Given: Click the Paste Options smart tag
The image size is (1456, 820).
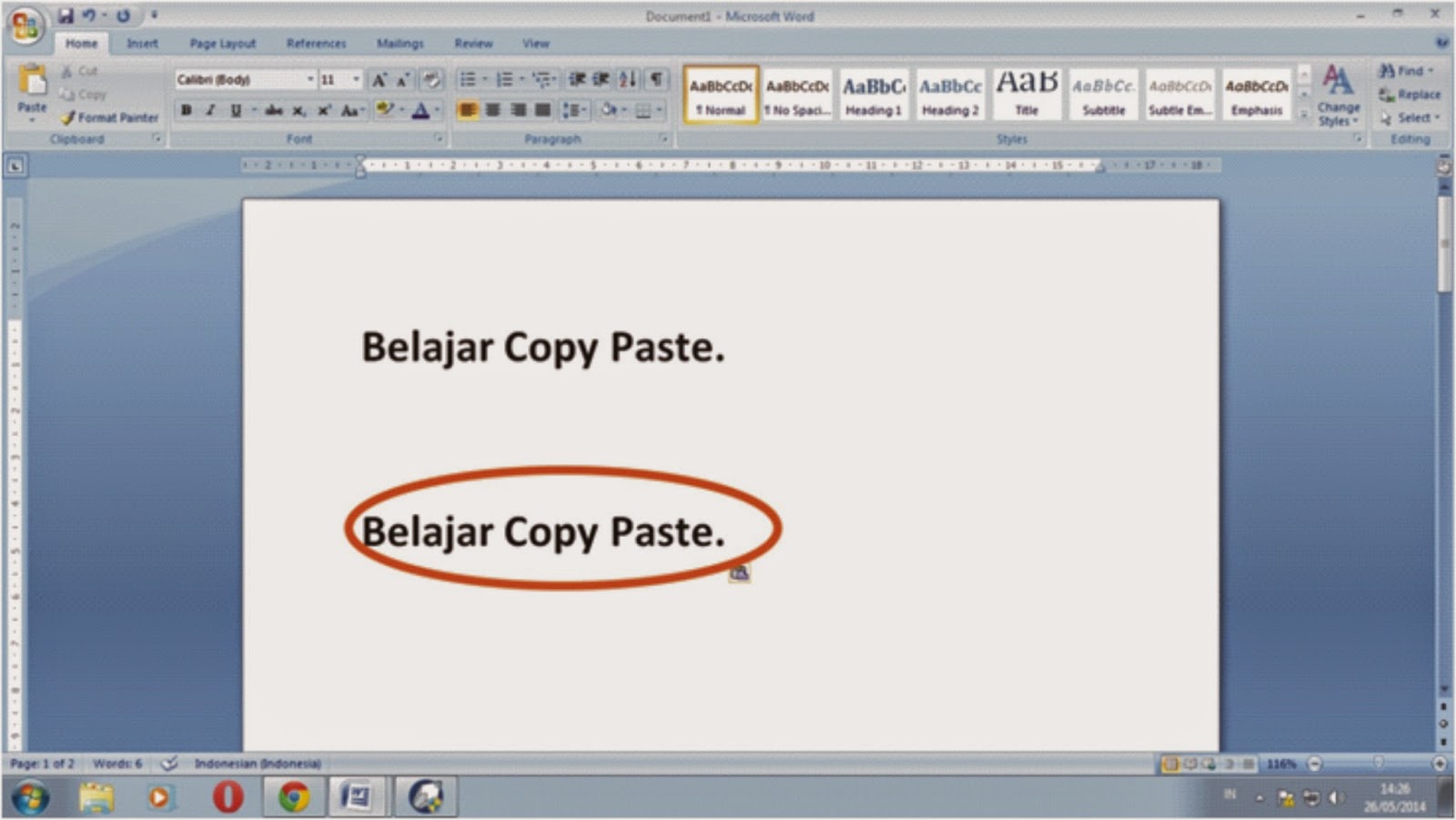Looking at the screenshot, I should pyautogui.click(x=741, y=573).
